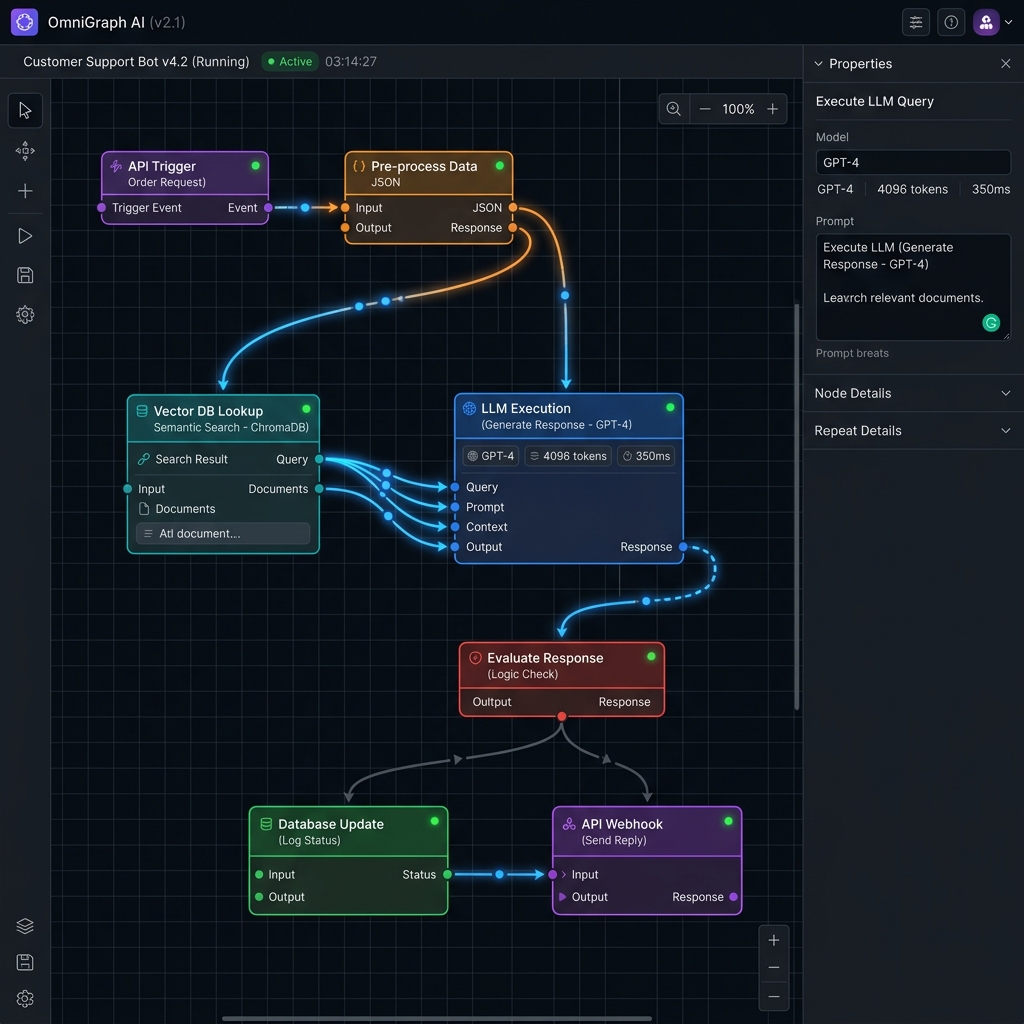Save workflow using upper save icon
This screenshot has width=1024, height=1024.
click(x=25, y=275)
